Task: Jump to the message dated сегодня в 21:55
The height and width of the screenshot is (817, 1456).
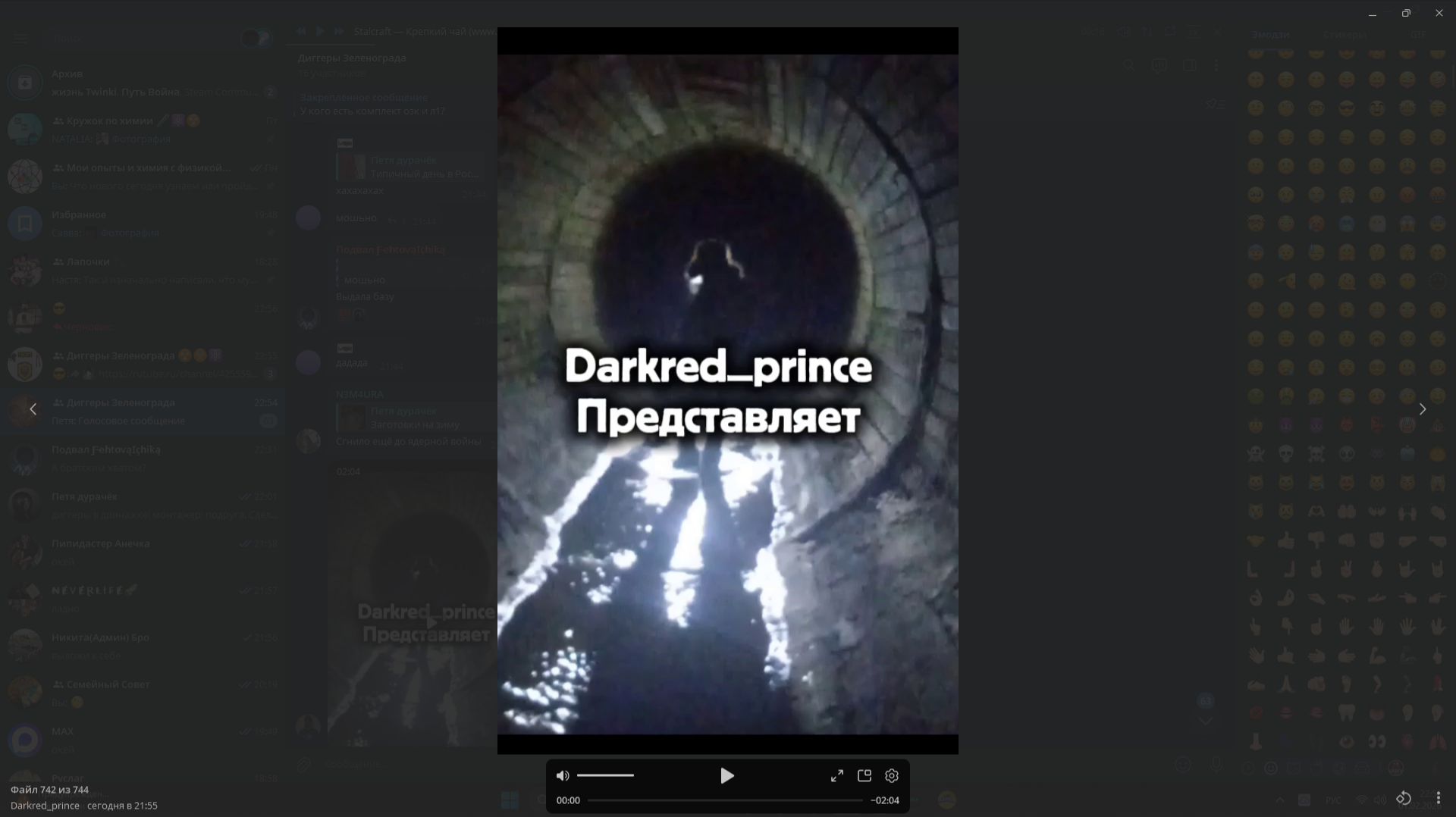Action: [x=122, y=806]
